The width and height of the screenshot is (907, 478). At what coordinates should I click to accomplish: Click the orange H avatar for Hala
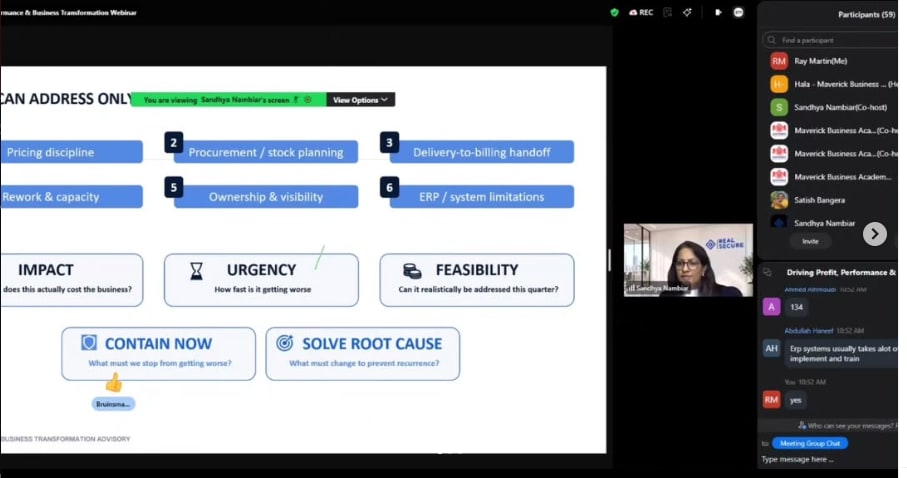(779, 84)
